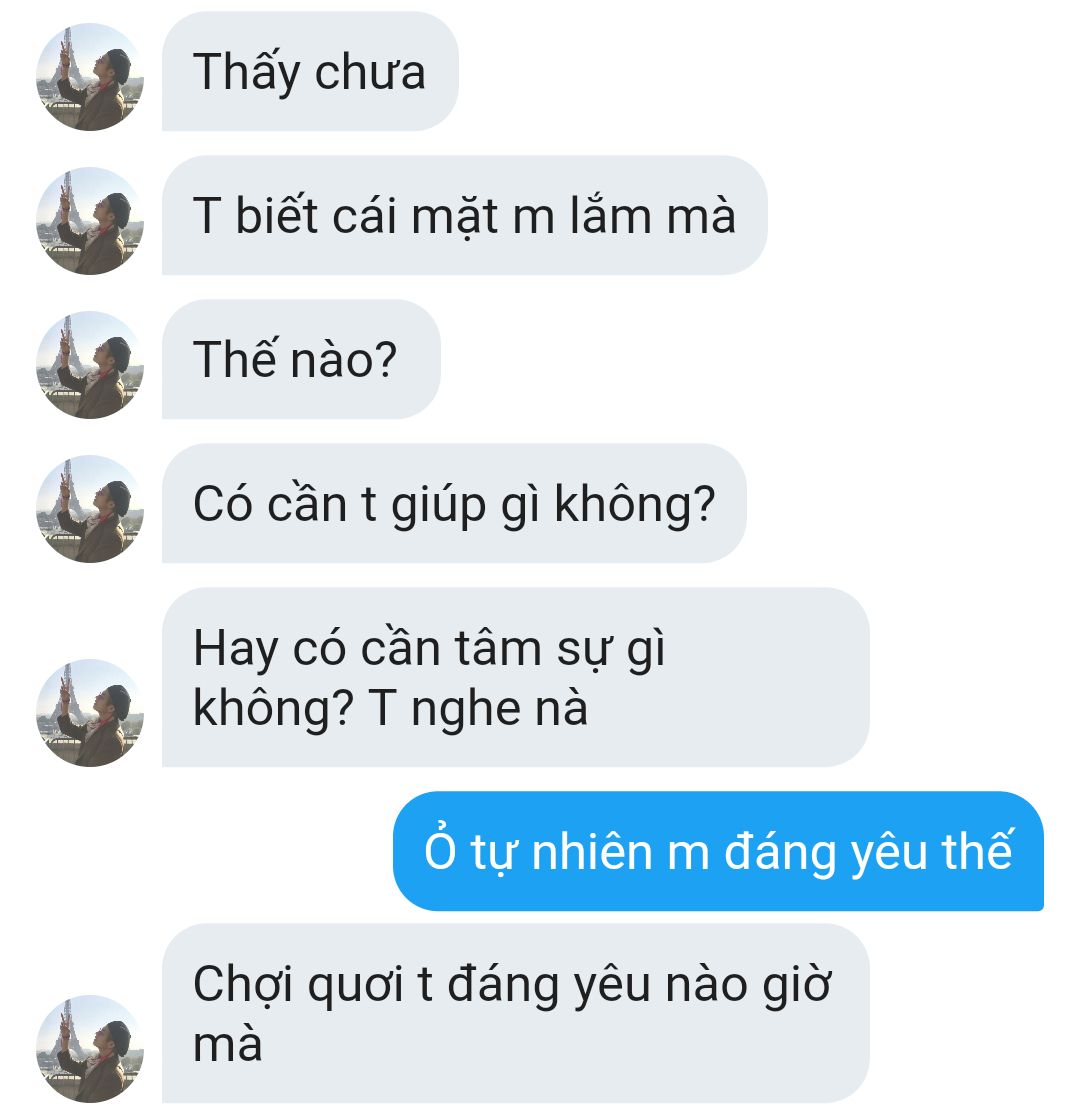Click the word 'mặt' in the second message
Screen dimensions: 1080x1109
pos(454,218)
